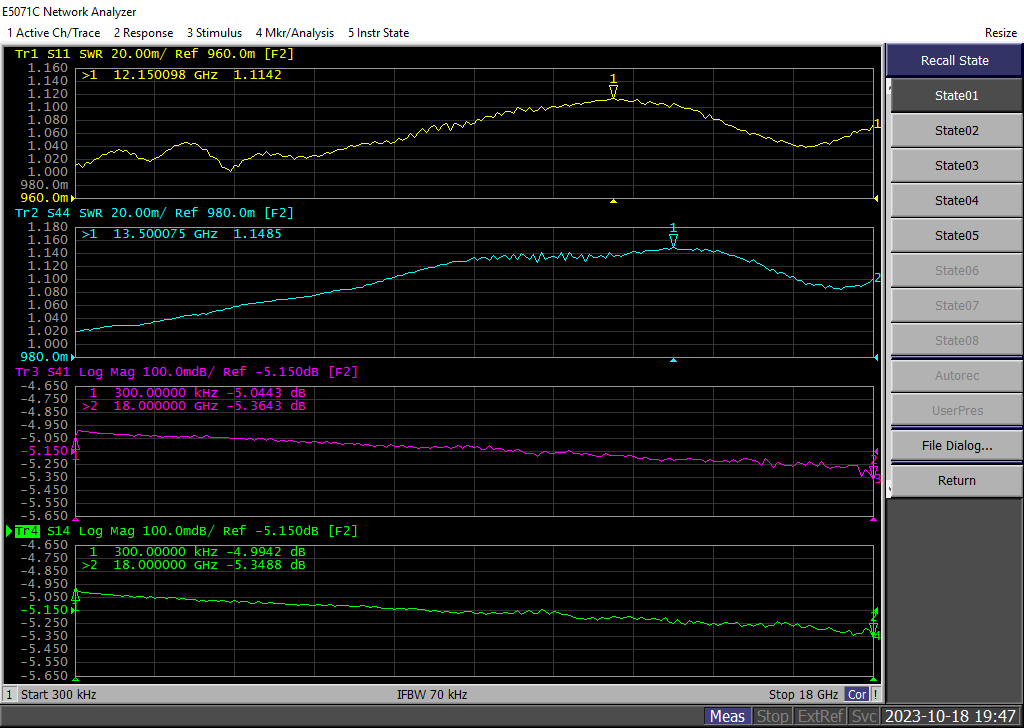The image size is (1024, 728).
Task: Open the 5 Instr State menu
Action: pos(378,33)
